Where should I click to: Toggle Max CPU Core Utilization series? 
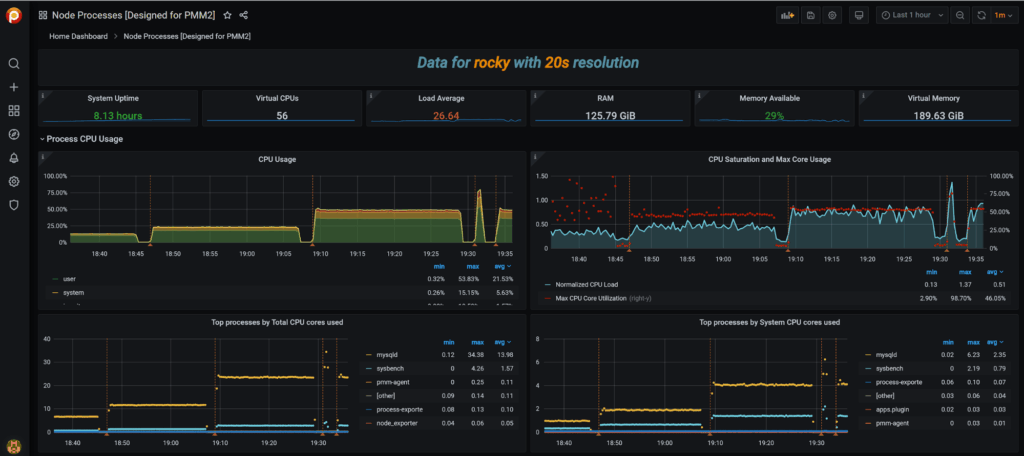point(592,298)
